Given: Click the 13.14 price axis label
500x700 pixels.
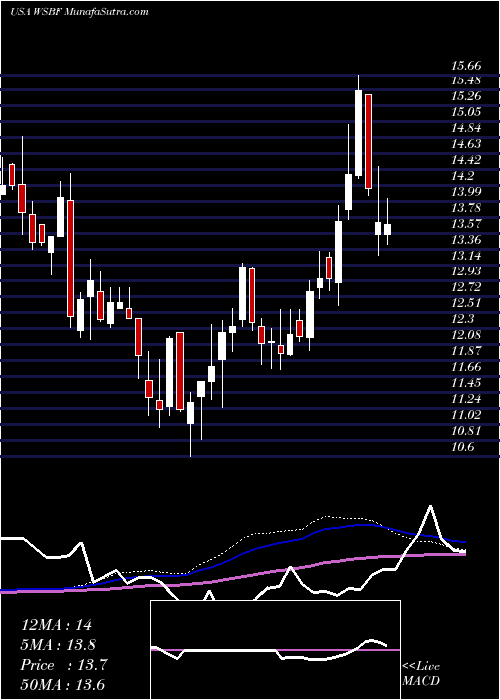Looking at the screenshot, I should coord(466,255).
